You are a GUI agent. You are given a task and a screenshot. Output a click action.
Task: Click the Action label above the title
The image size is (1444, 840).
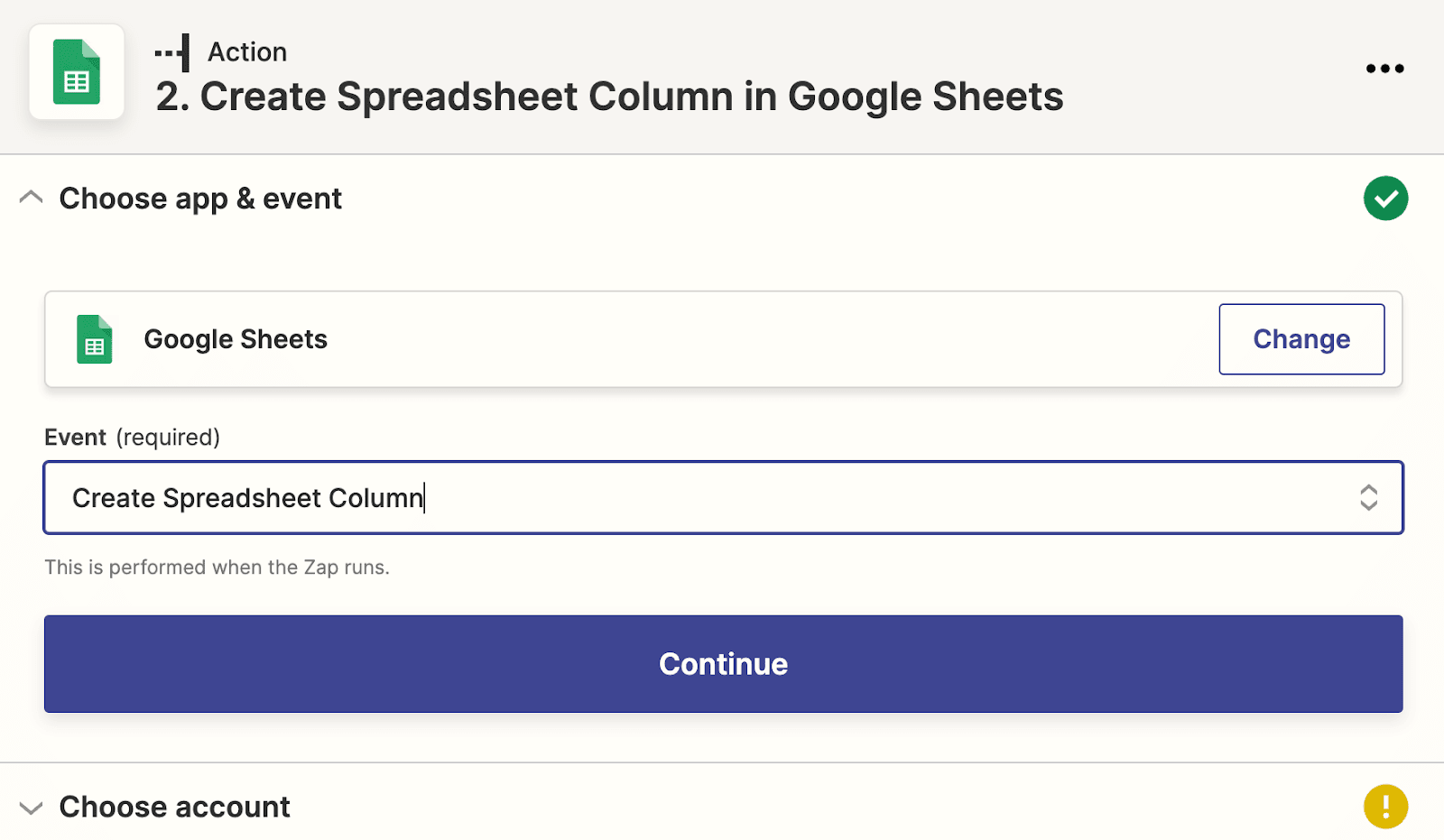coord(247,52)
